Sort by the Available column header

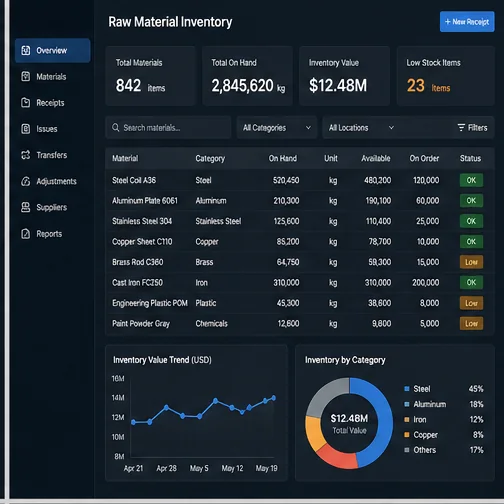pyautogui.click(x=376, y=158)
